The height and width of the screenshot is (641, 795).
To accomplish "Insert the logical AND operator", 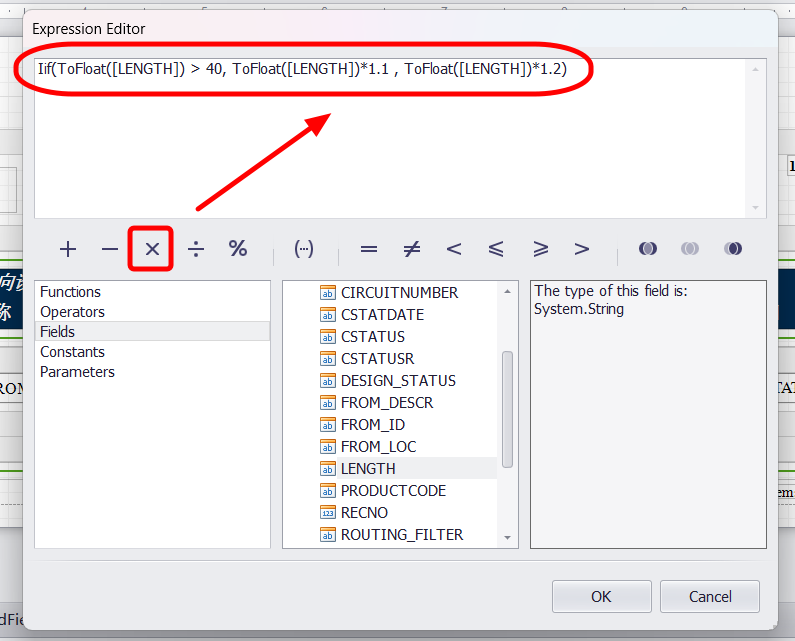I will pyautogui.click(x=647, y=248).
